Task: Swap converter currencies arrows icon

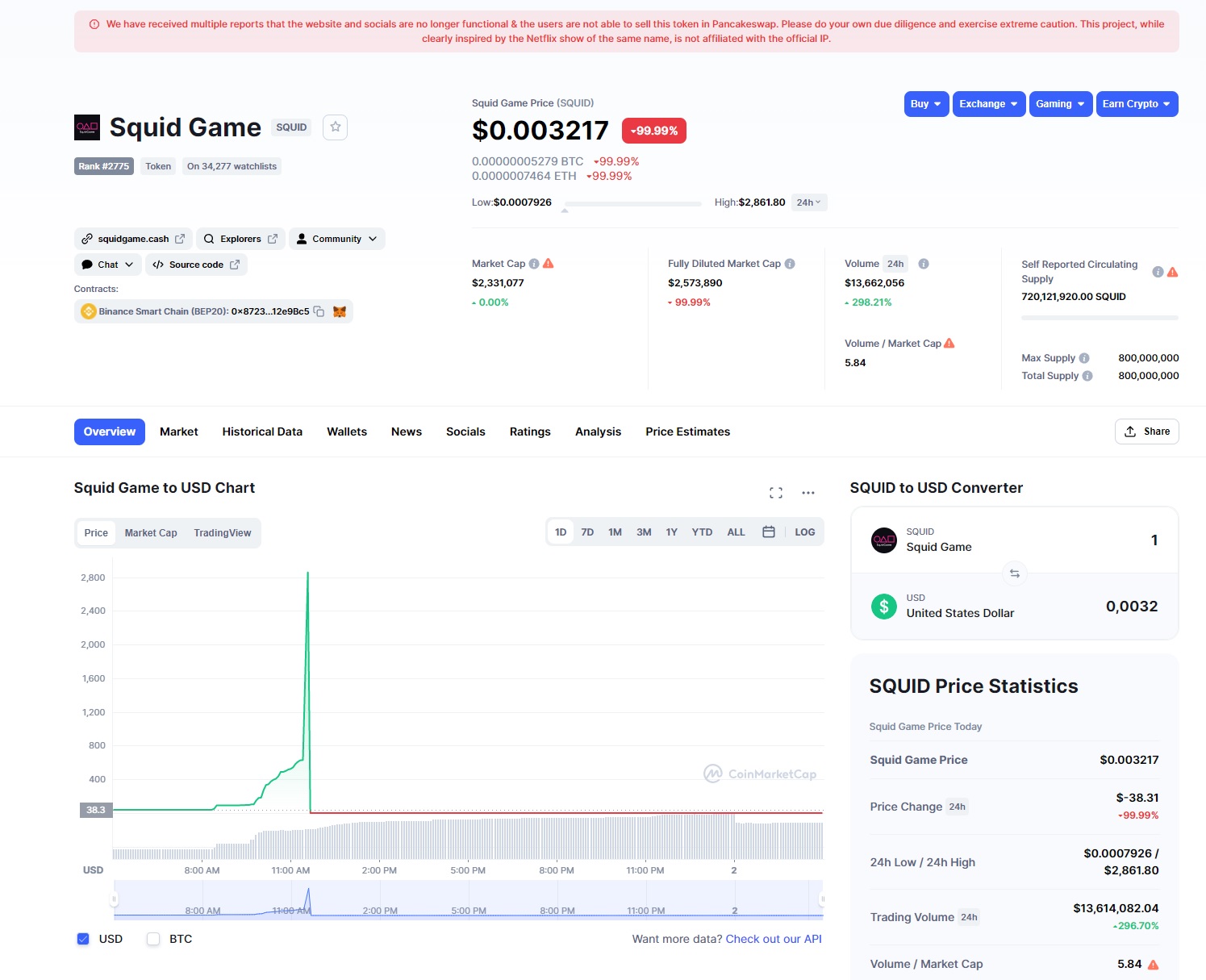Action: 1015,573
